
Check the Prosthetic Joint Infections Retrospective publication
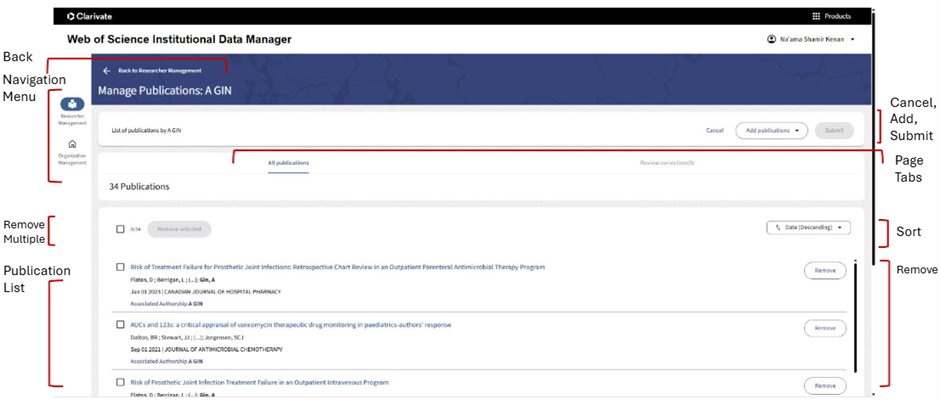(x=120, y=267)
